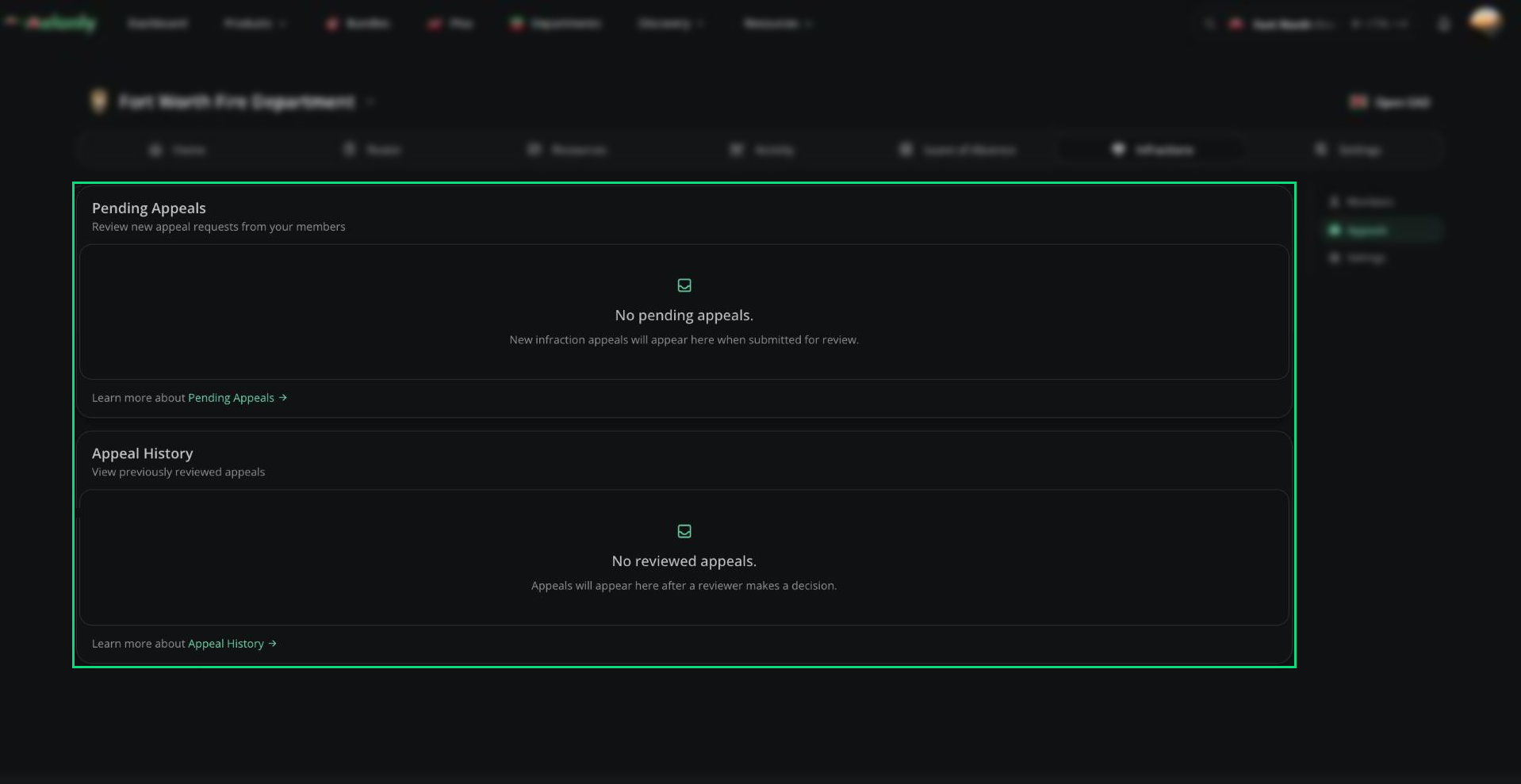Click the "View previously reviewed appeals" subtitle
Screen dimensions: 1521x784
click(x=178, y=472)
